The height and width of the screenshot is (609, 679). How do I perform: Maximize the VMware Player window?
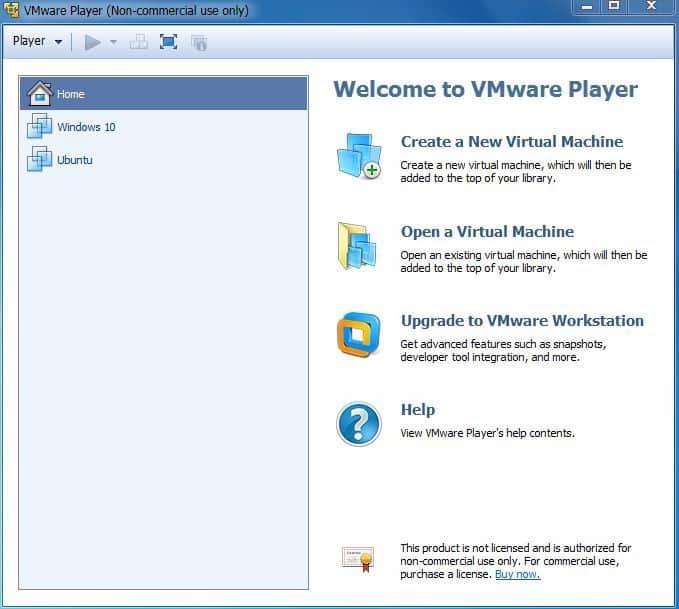coord(614,6)
